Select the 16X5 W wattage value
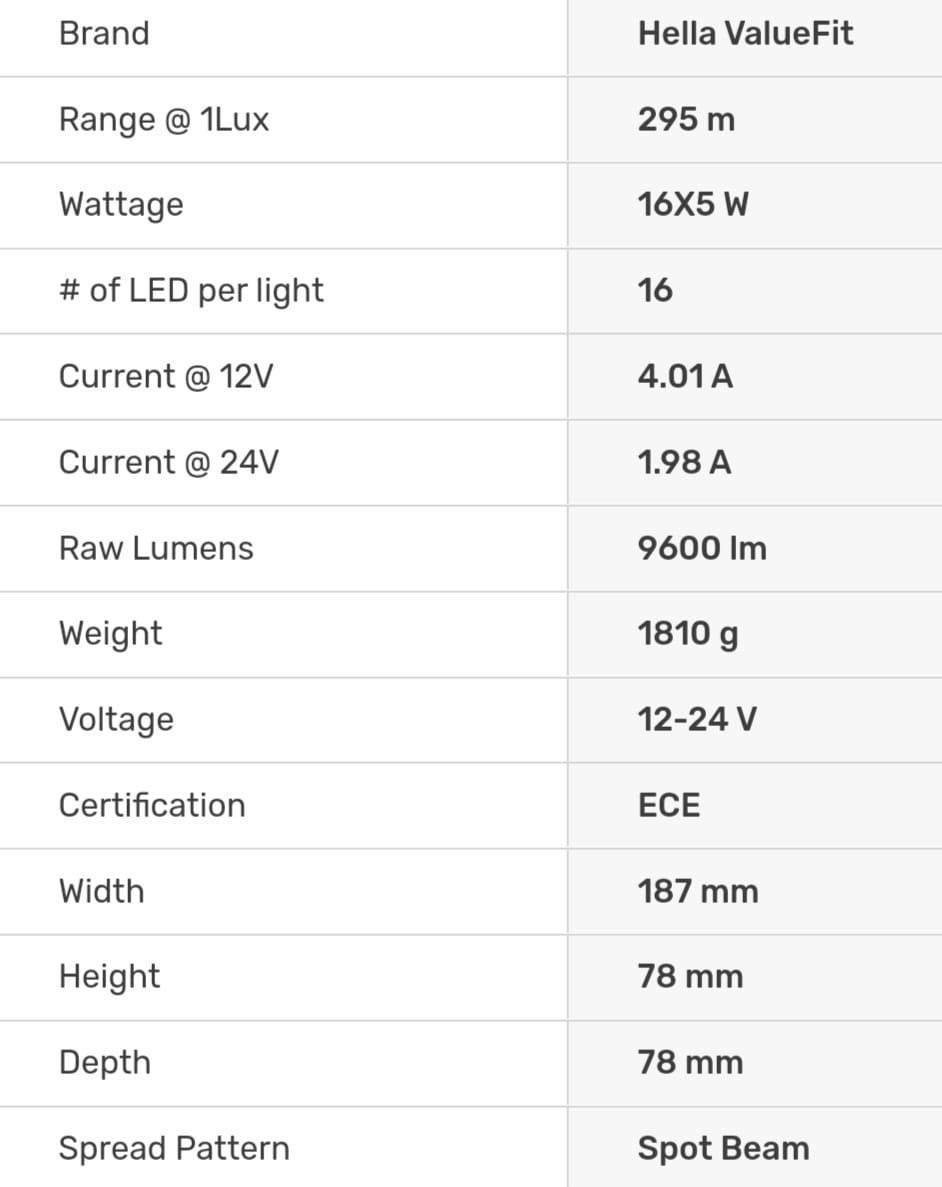This screenshot has width=942, height=1187. point(693,205)
